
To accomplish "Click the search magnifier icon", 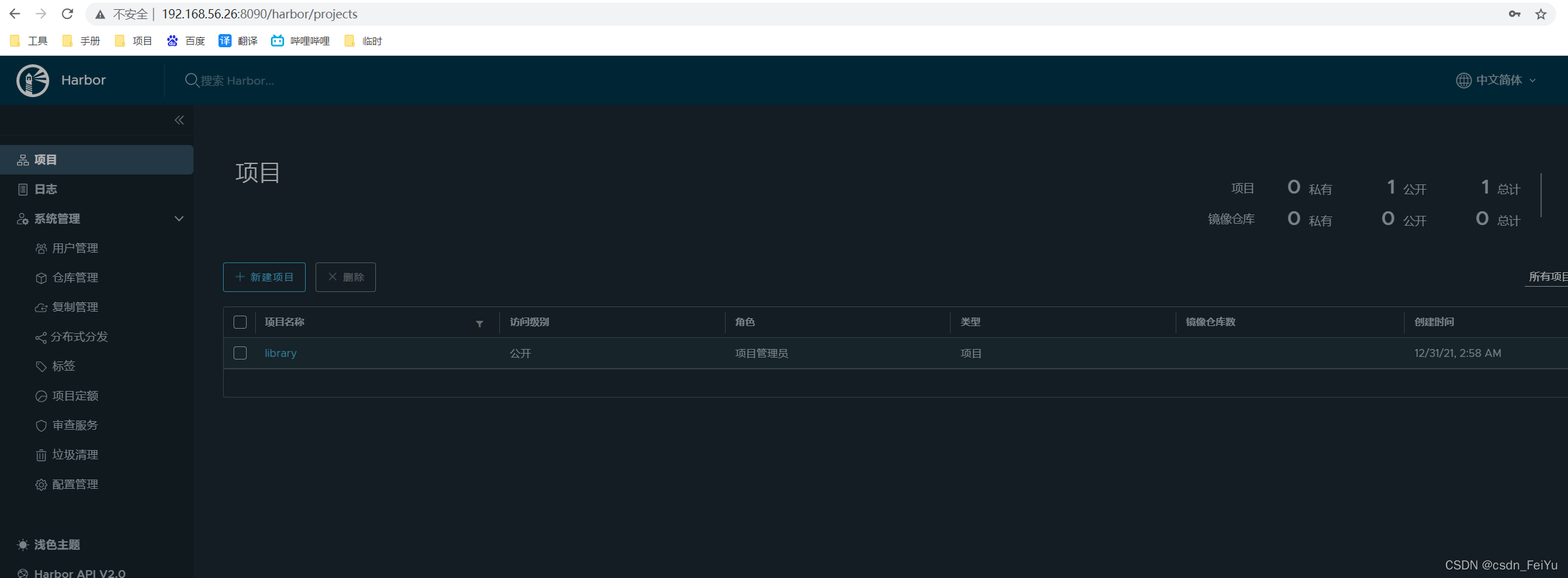I will 192,80.
